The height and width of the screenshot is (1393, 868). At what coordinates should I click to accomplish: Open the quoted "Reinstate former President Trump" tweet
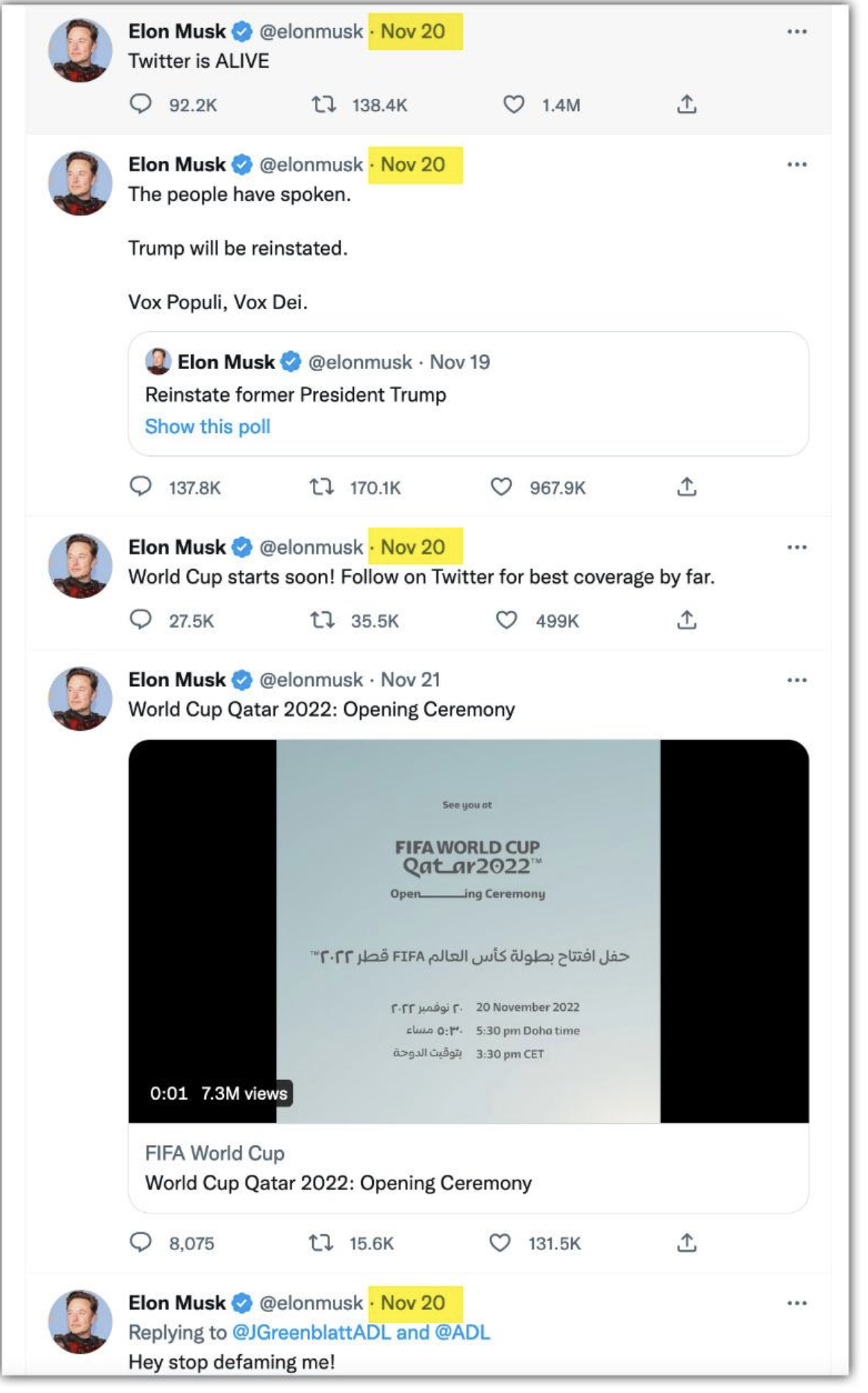pyautogui.click(x=468, y=394)
